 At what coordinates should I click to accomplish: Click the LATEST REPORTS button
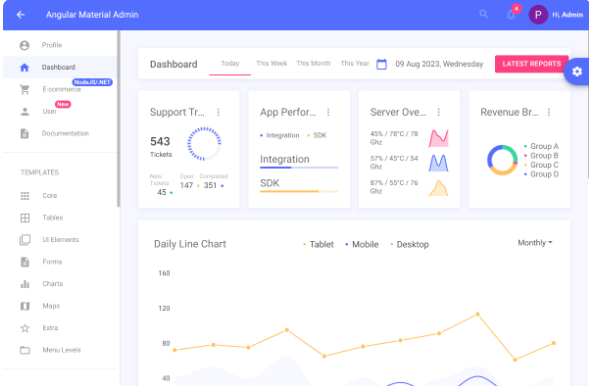(532, 64)
